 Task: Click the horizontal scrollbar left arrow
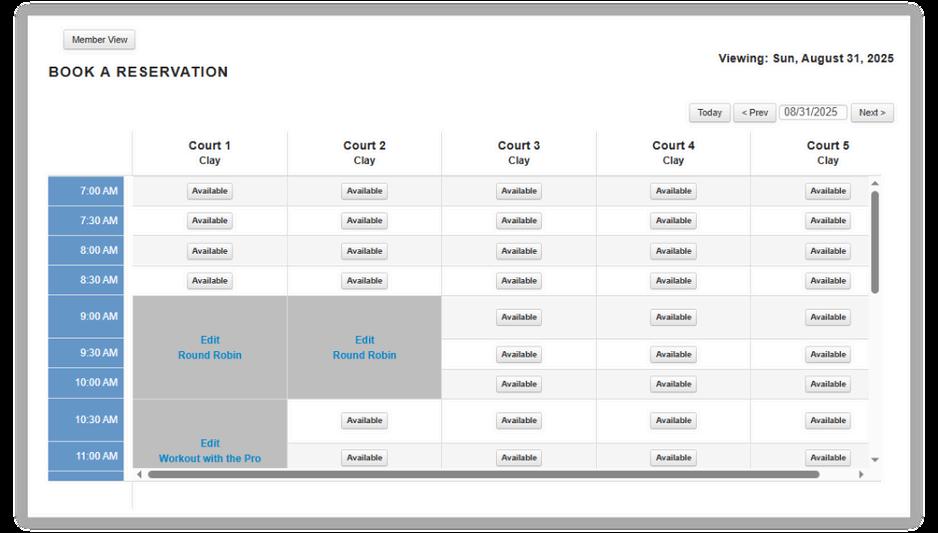pos(139,474)
